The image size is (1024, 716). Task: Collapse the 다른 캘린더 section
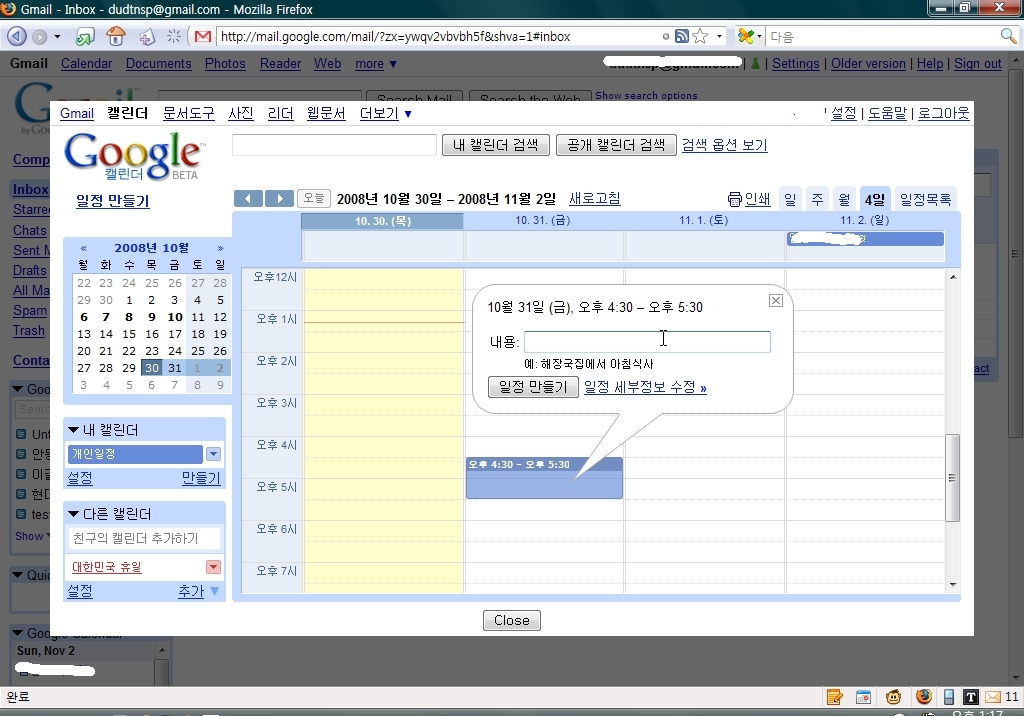coord(74,514)
